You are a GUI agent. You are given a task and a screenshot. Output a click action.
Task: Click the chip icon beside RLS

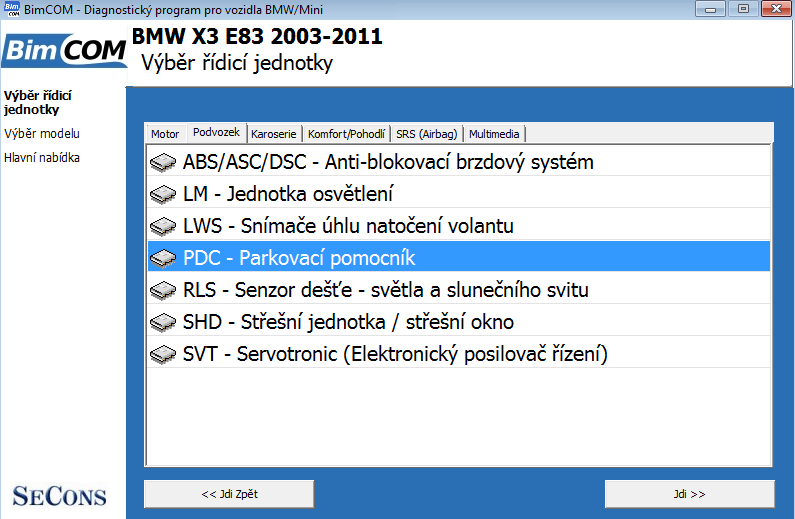[163, 290]
